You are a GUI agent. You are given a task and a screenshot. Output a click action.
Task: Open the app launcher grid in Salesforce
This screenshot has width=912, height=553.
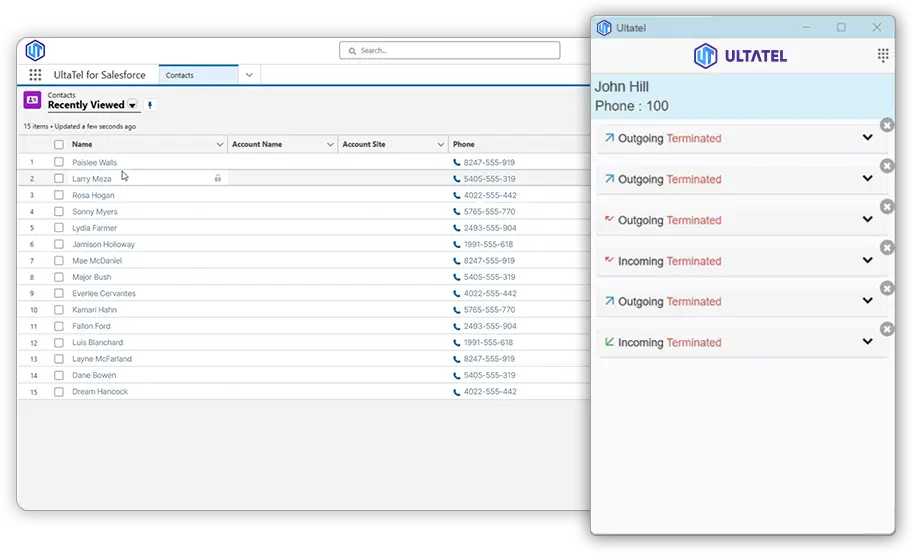click(x=35, y=75)
